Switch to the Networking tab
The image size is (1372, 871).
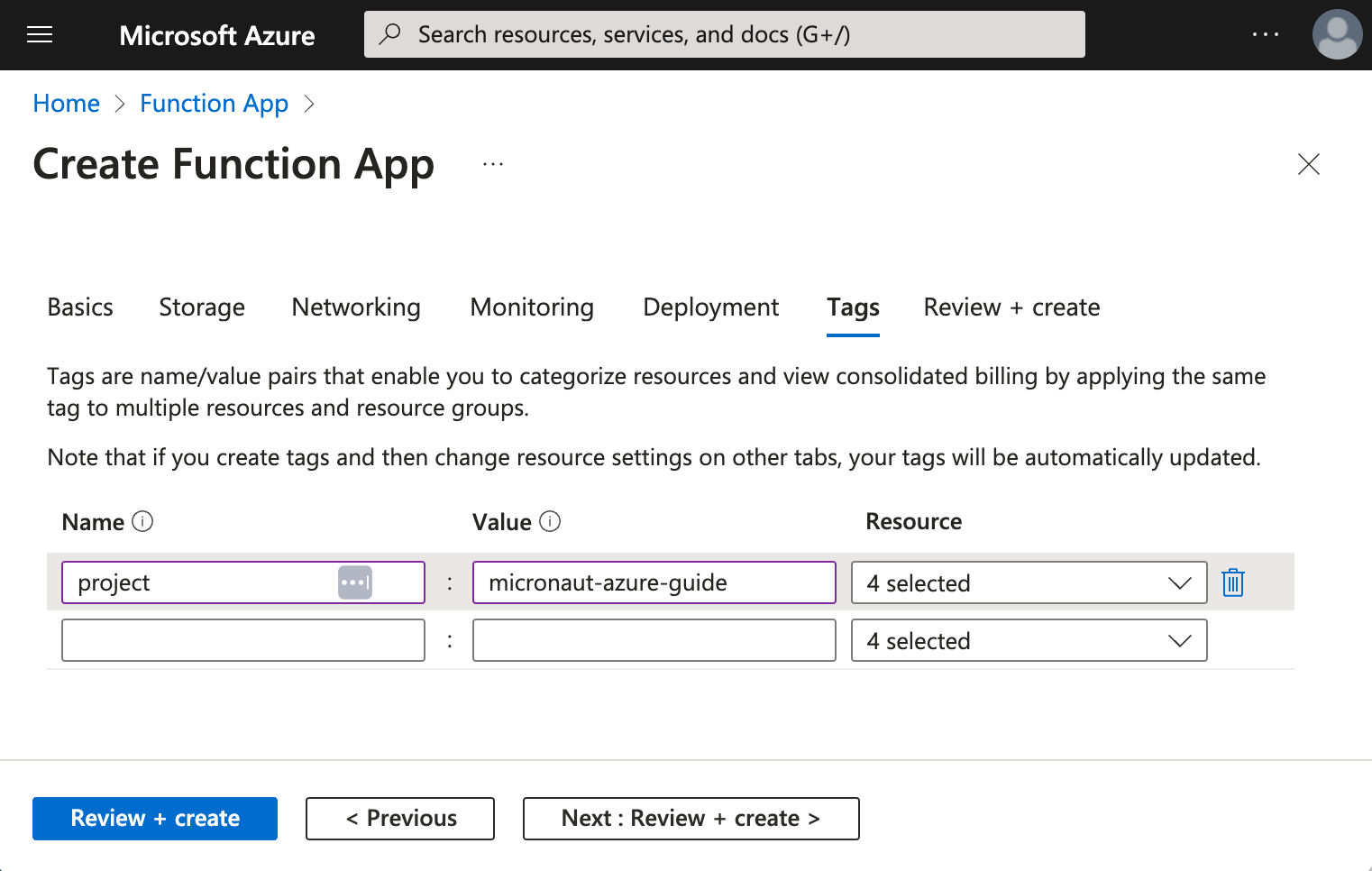tap(356, 307)
